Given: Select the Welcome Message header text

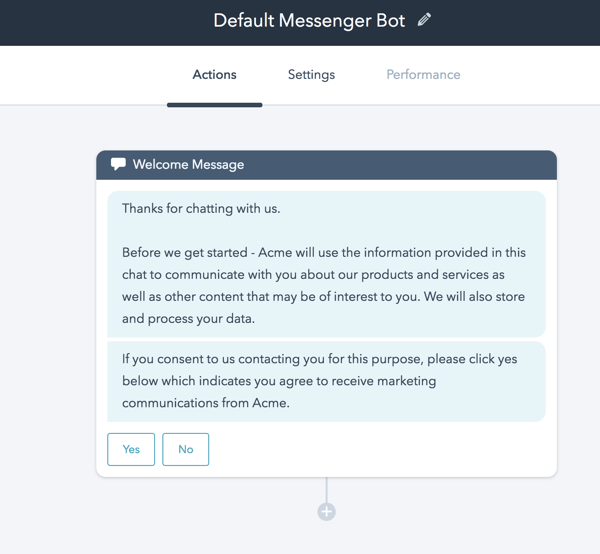Looking at the screenshot, I should (188, 165).
